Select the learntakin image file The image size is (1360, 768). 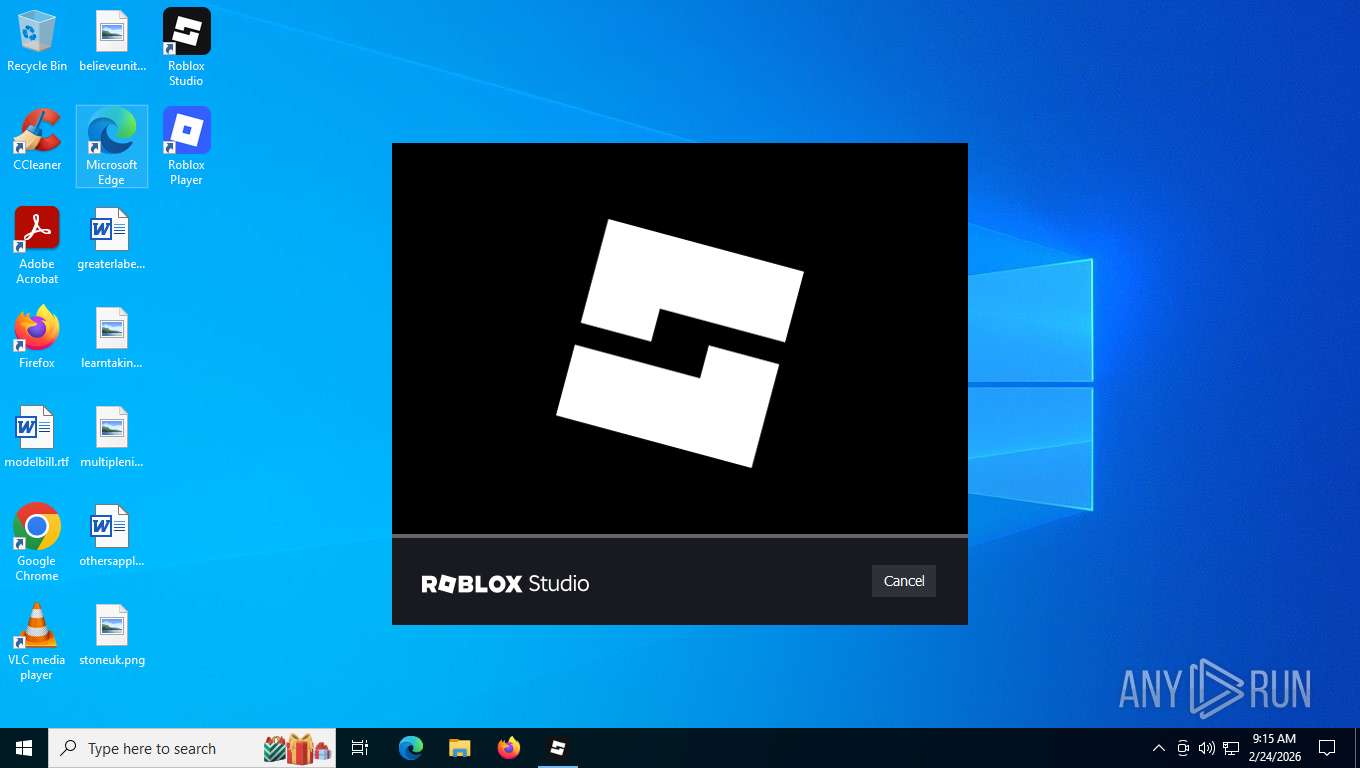(x=112, y=338)
